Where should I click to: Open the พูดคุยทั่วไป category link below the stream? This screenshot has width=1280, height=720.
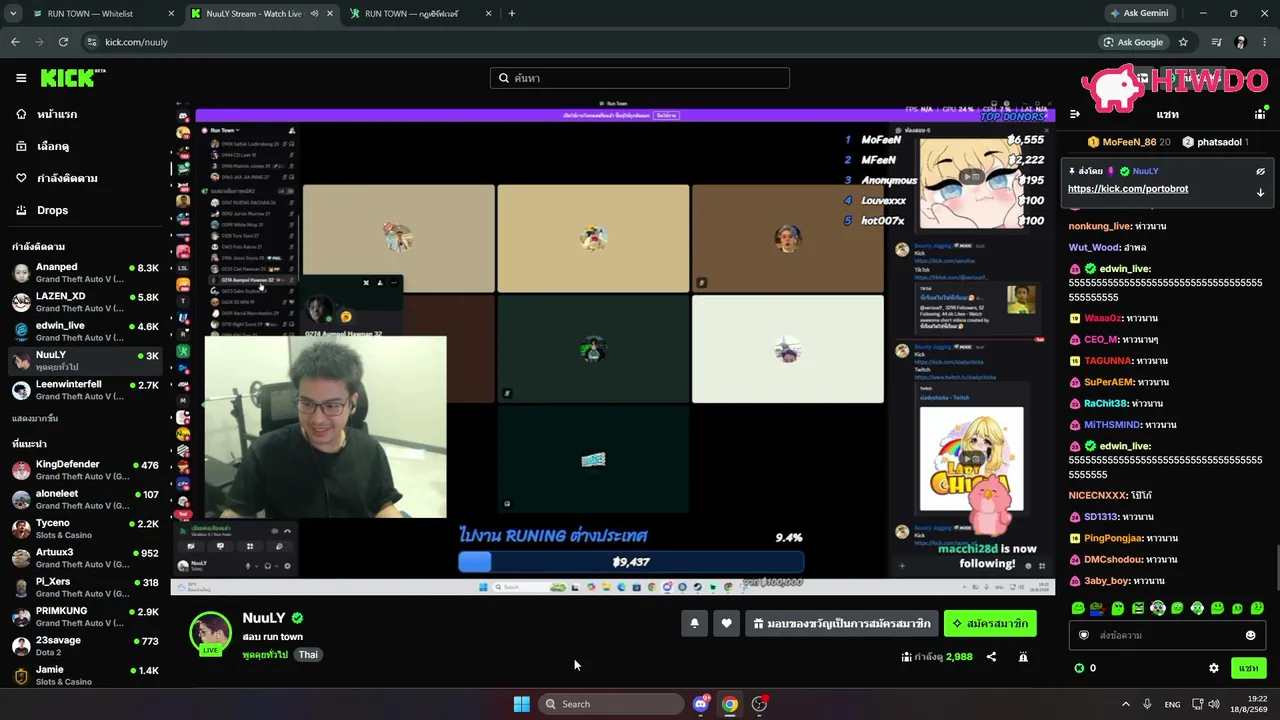click(x=265, y=655)
